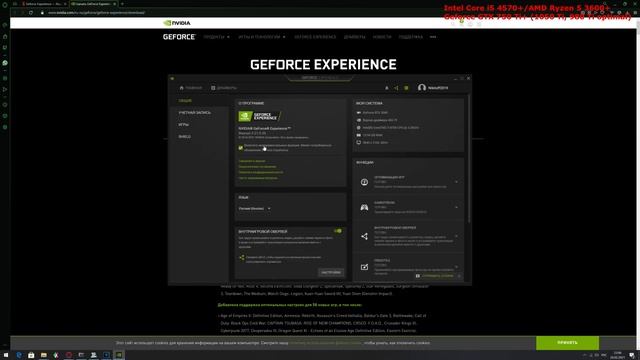This screenshot has width=640, height=360.
Task: Select the Games (Игры) settings section
Action: point(183,124)
